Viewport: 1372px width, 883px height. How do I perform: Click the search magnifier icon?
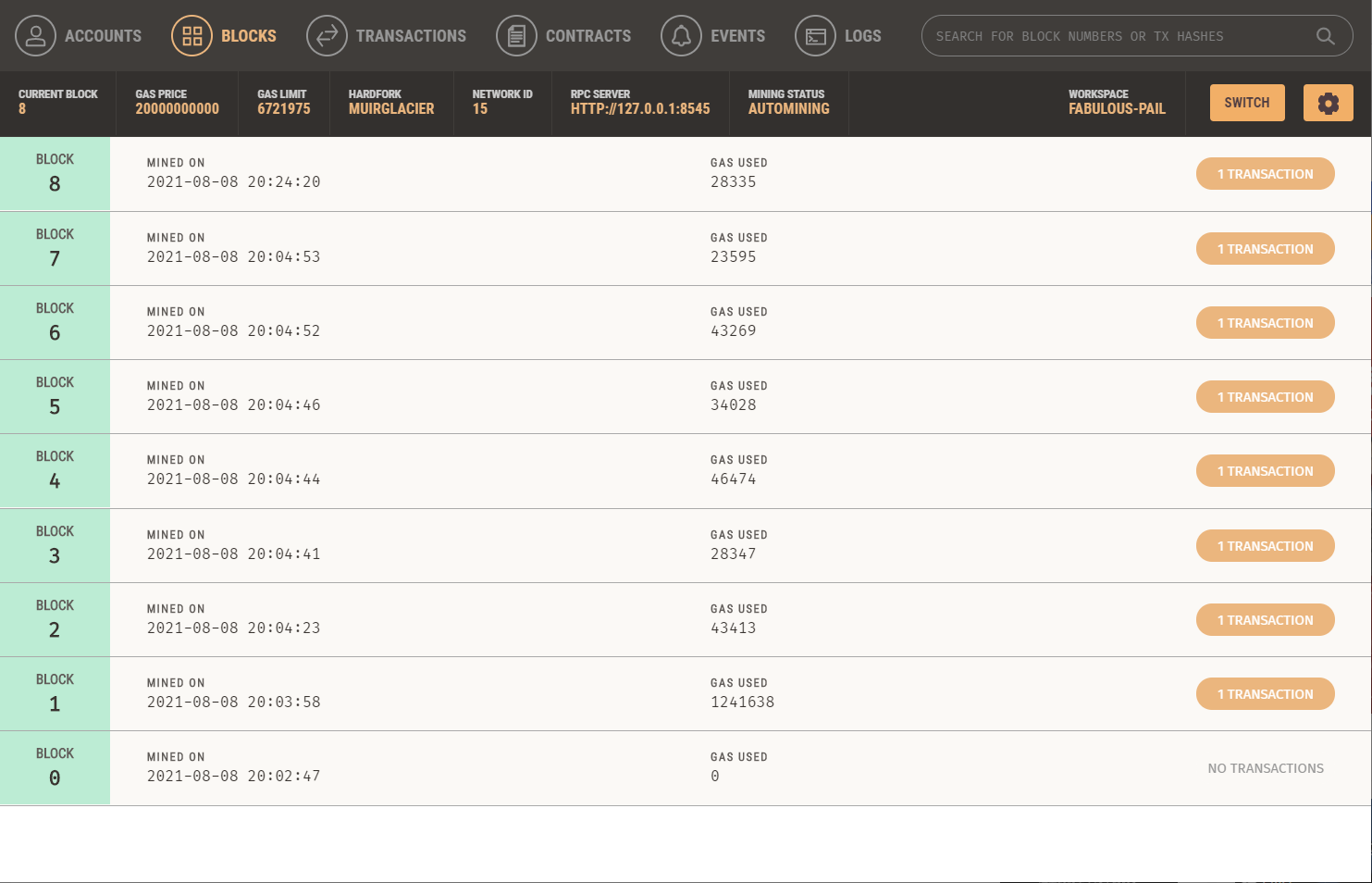coord(1325,36)
